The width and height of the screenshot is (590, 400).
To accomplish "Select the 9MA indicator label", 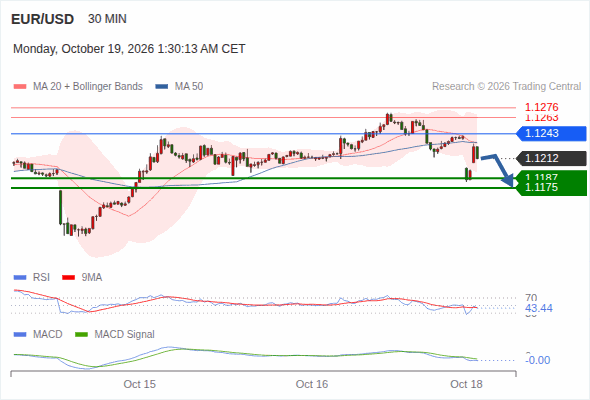I will tap(92, 278).
